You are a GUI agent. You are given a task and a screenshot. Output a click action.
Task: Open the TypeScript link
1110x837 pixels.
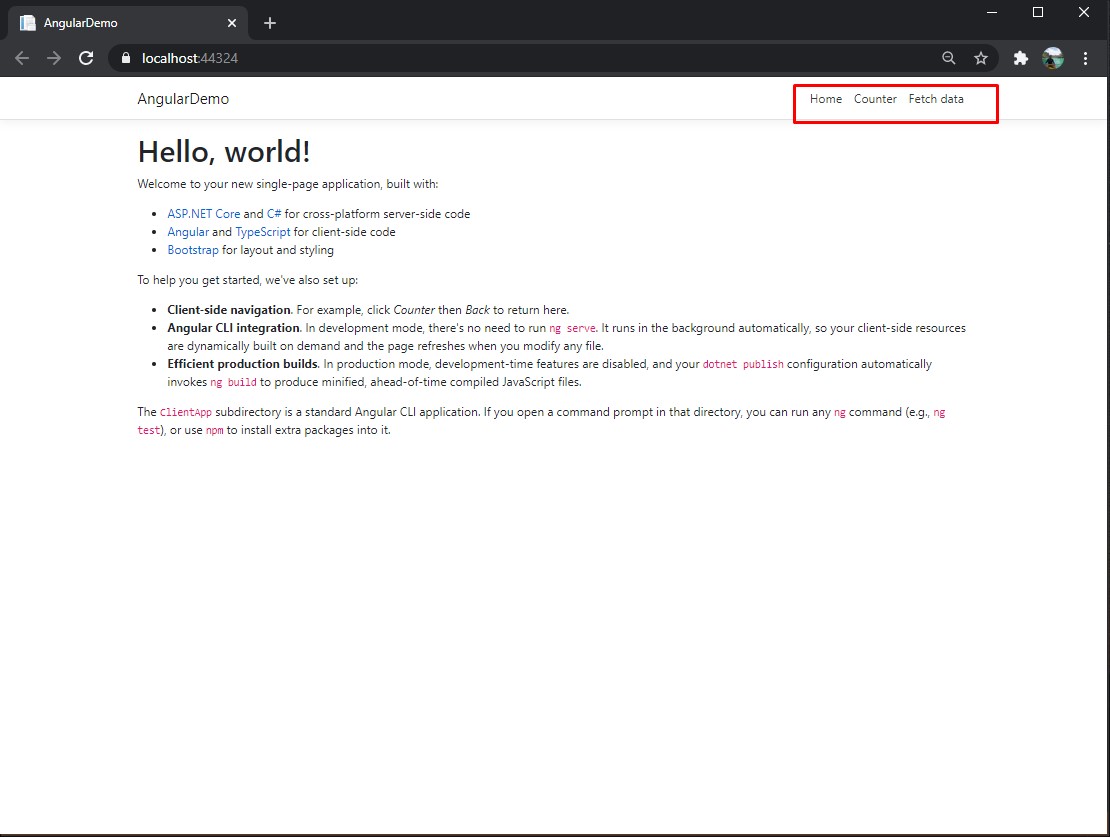263,231
